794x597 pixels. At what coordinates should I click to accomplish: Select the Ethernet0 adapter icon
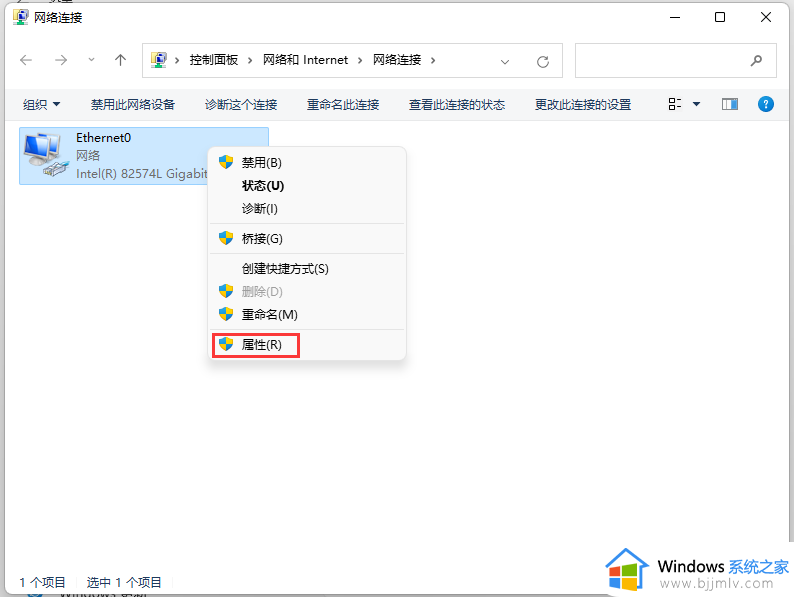click(45, 155)
